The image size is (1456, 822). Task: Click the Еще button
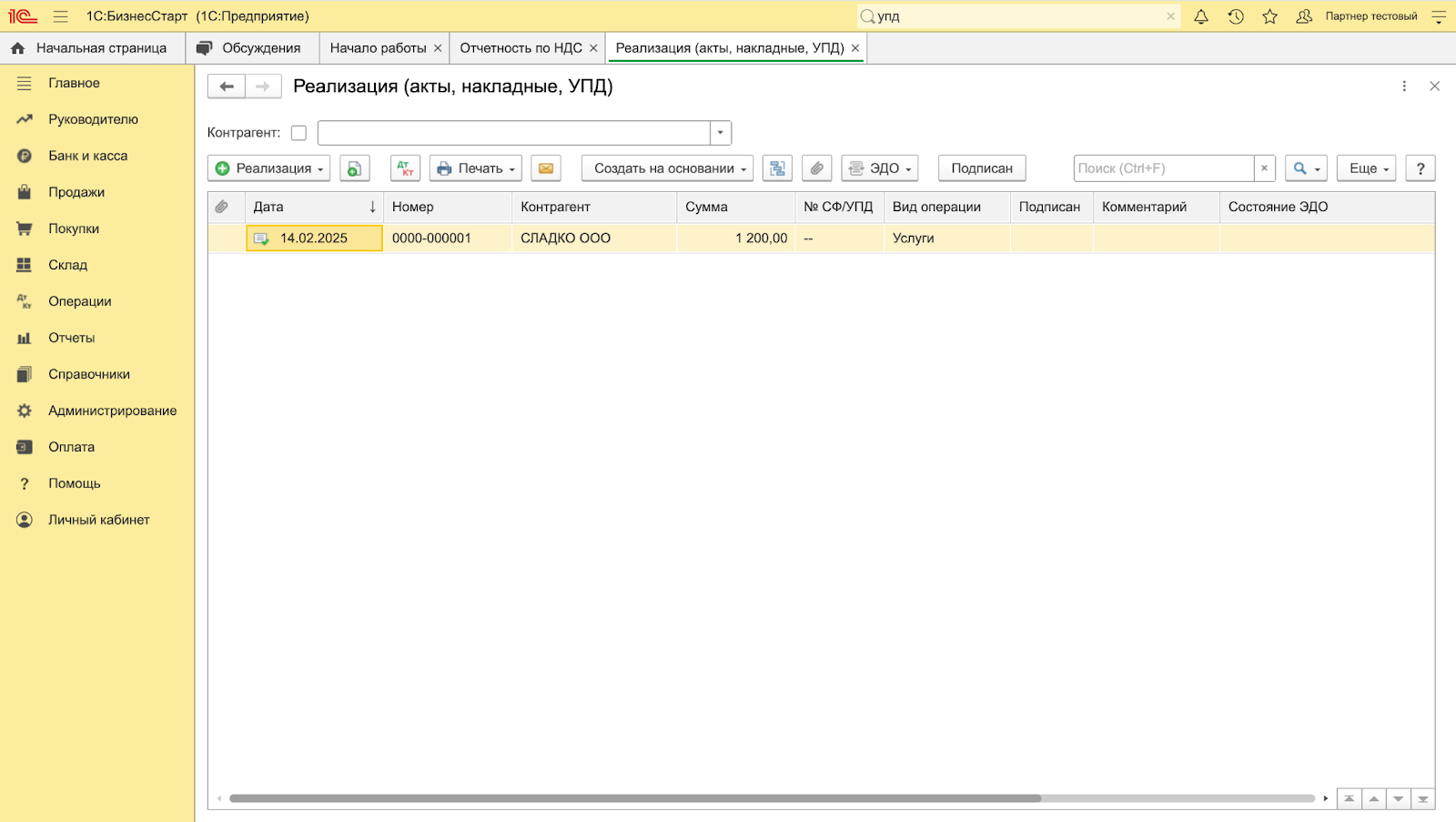[1366, 168]
